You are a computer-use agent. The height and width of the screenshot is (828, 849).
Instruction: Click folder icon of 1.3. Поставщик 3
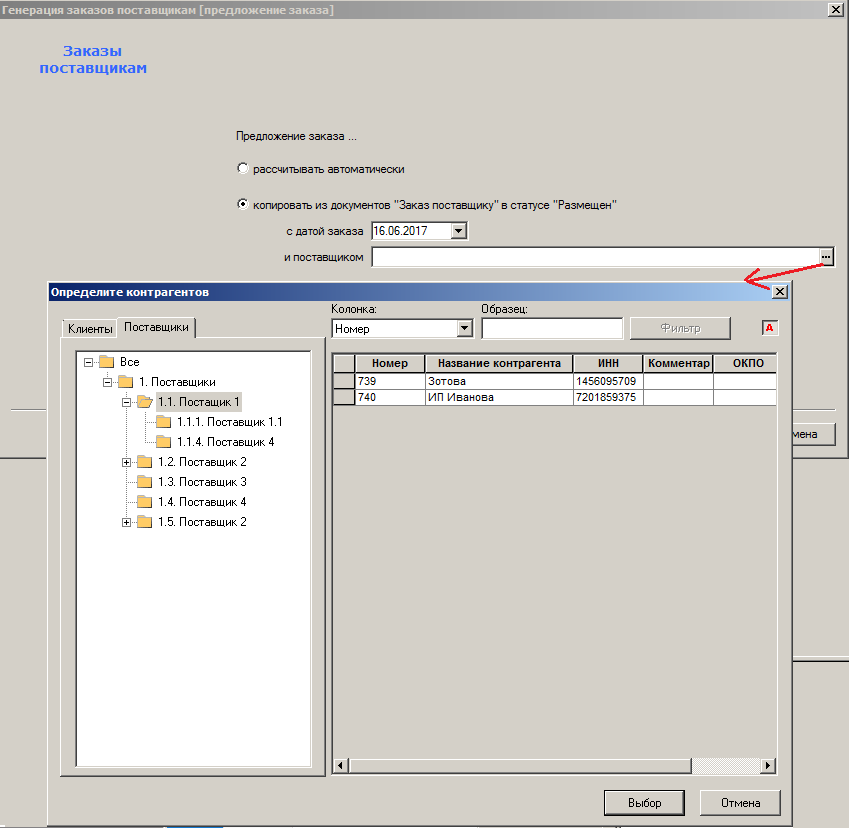coord(145,482)
